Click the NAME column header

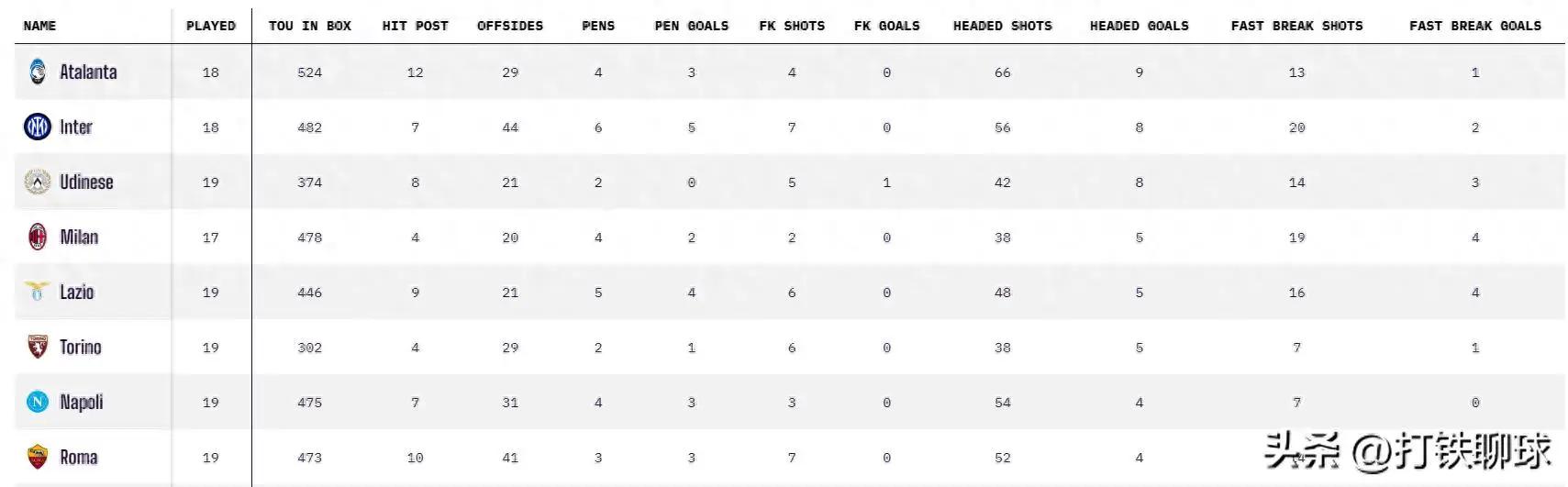pyautogui.click(x=39, y=26)
